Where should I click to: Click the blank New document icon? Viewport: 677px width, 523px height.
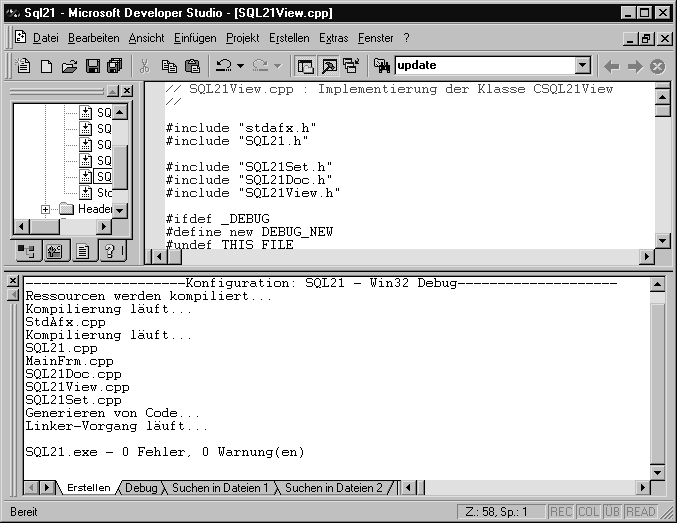pyautogui.click(x=46, y=66)
